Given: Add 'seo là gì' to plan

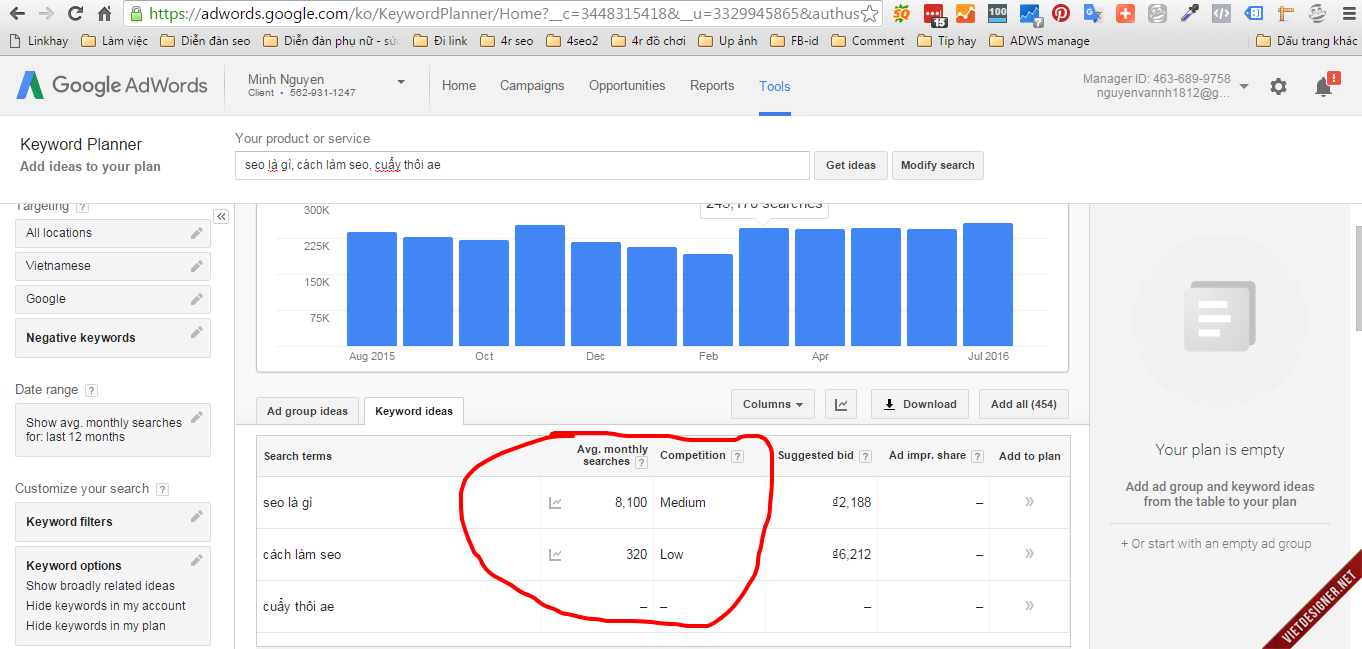Looking at the screenshot, I should (x=1029, y=501).
